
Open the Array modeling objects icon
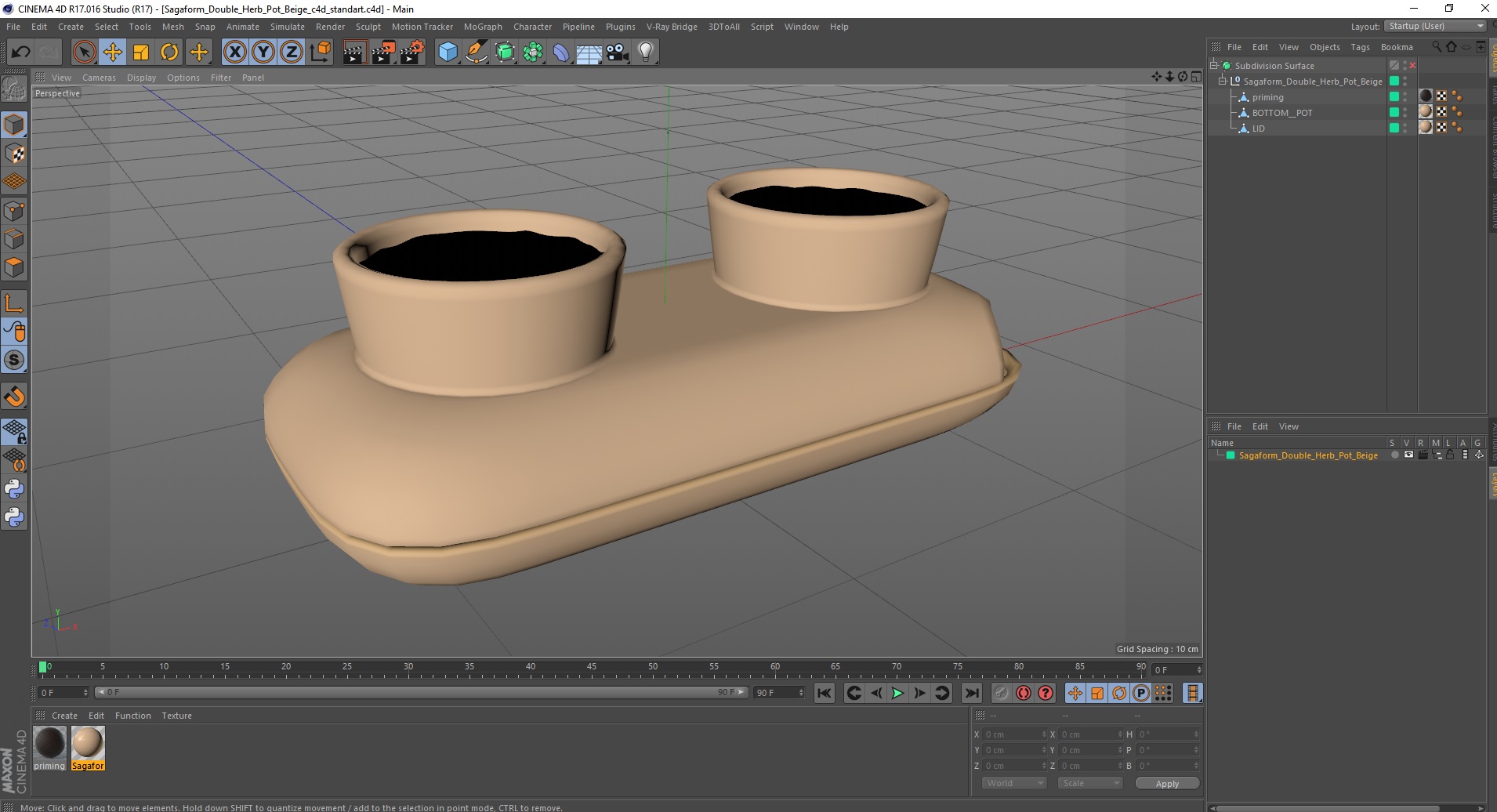(533, 53)
